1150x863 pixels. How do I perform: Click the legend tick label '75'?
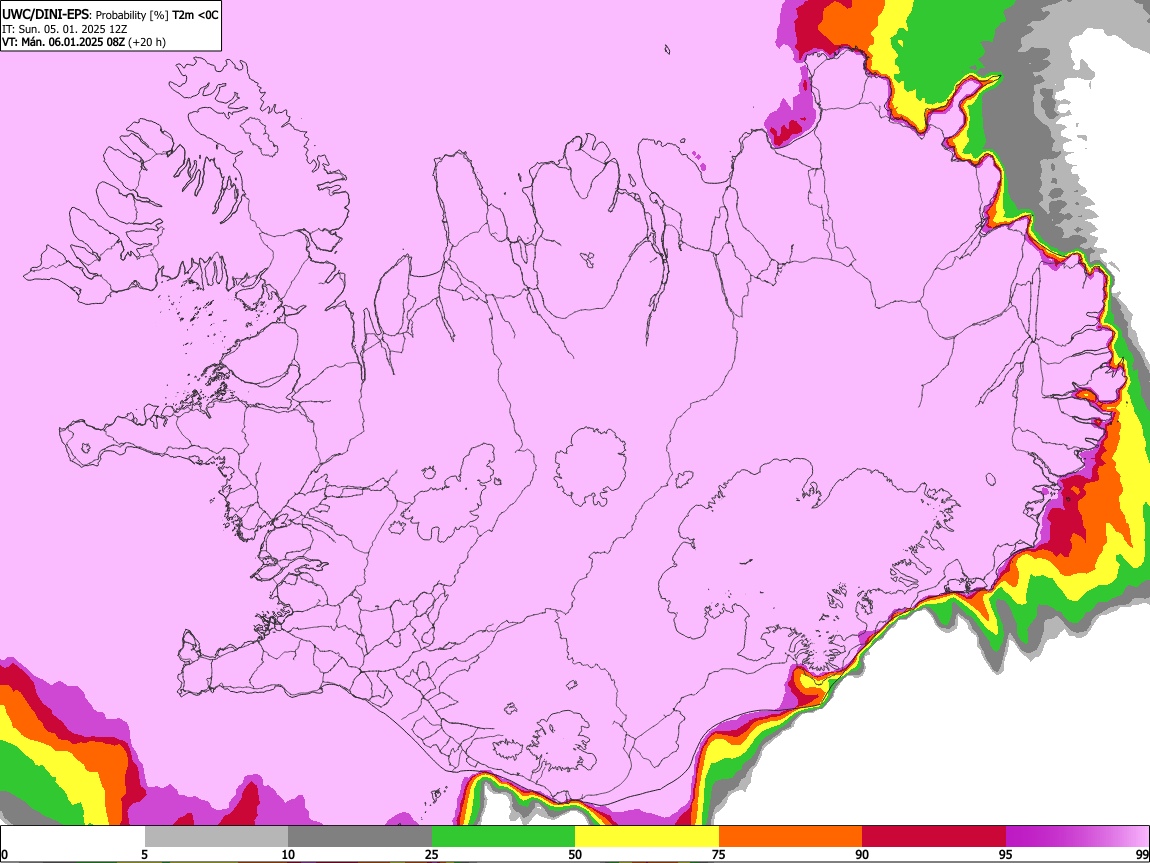(x=719, y=855)
